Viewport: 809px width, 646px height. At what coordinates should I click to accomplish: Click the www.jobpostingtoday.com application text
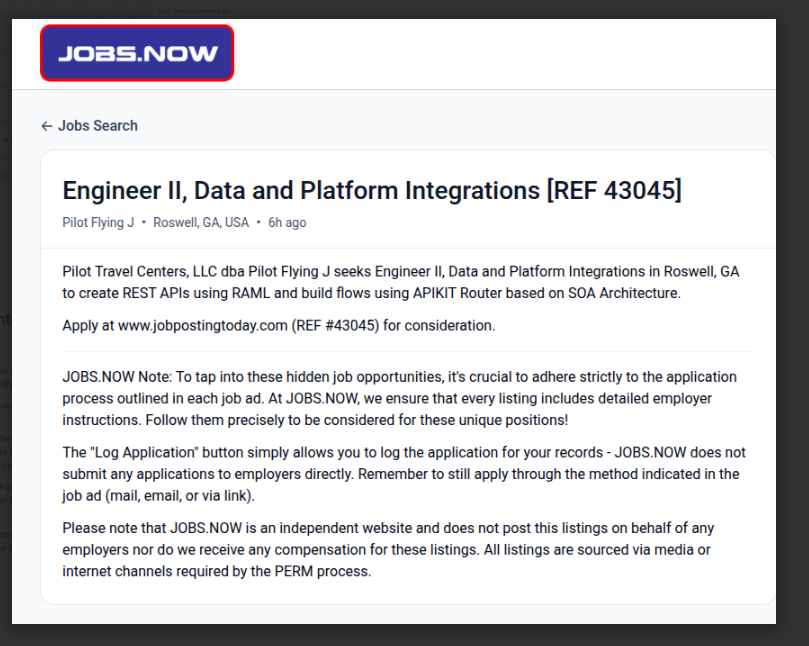pos(203,326)
